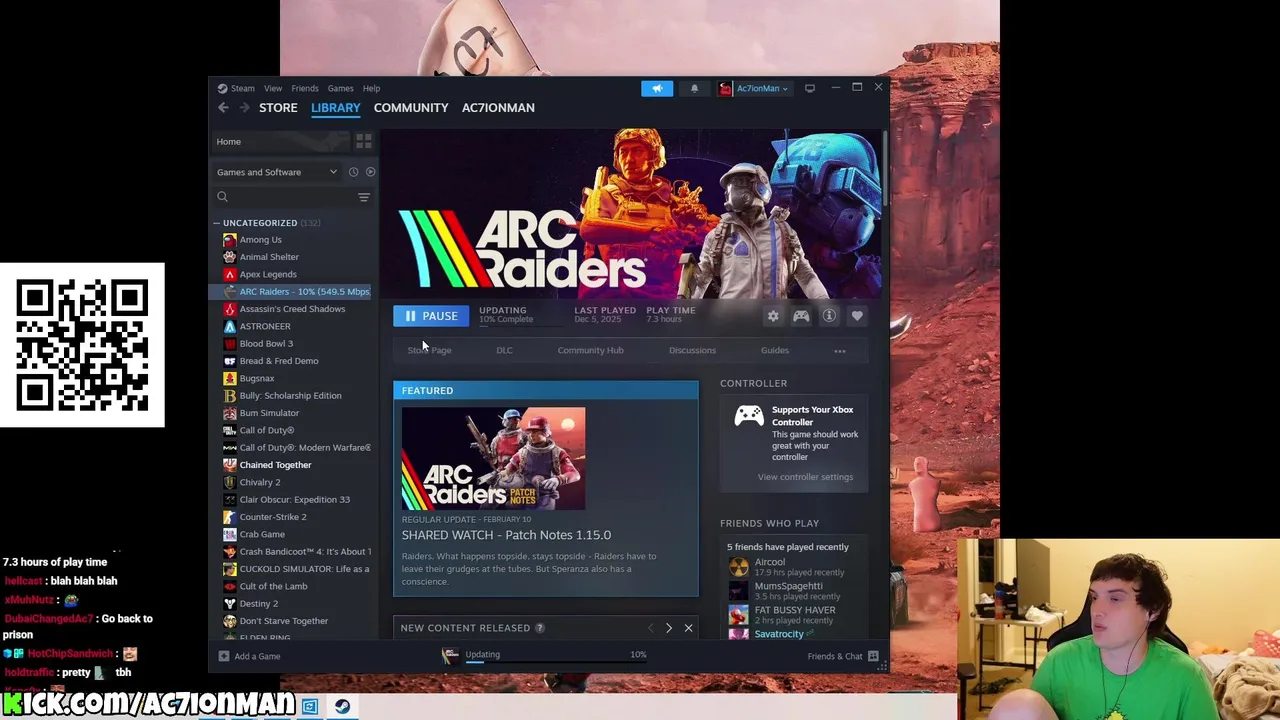Sort library by recent activity clock icon
Viewport: 1280px width, 720px height.
(x=353, y=172)
